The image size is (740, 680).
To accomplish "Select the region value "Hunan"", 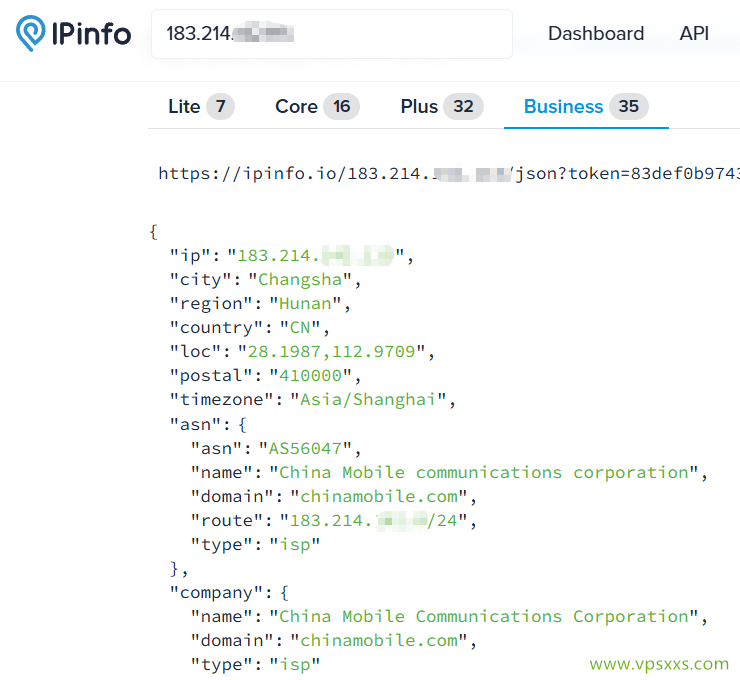I will (305, 303).
